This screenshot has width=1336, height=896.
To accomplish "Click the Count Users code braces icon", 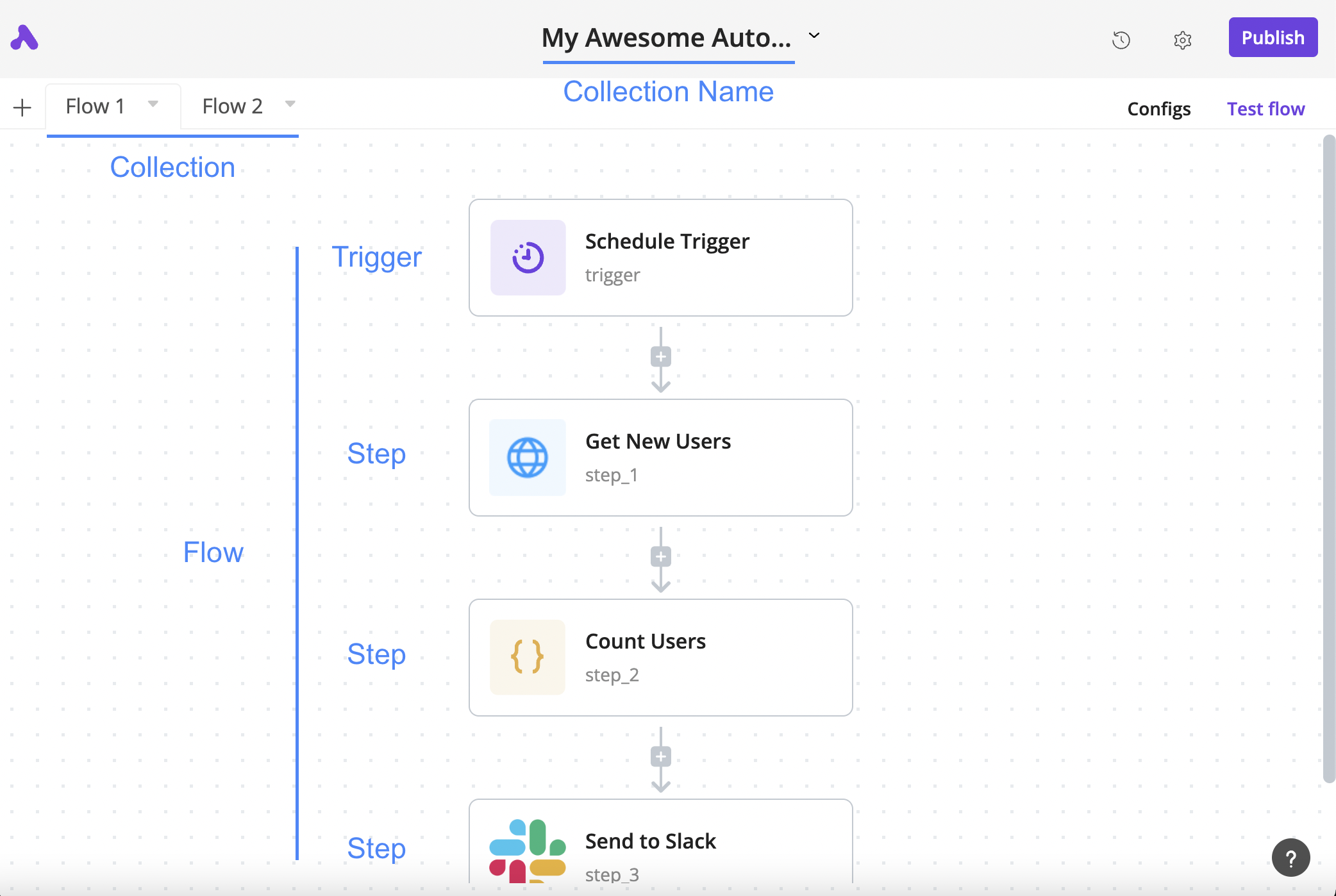I will tap(528, 657).
